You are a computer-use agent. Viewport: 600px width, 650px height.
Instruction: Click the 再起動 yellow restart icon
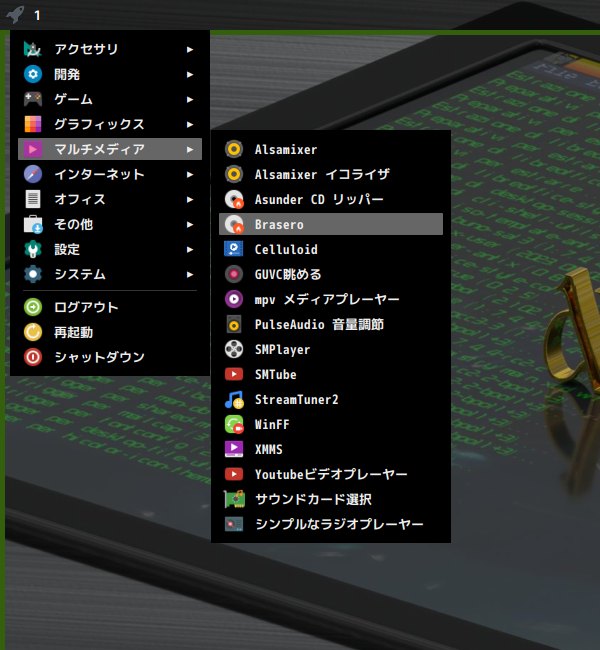tap(33, 332)
